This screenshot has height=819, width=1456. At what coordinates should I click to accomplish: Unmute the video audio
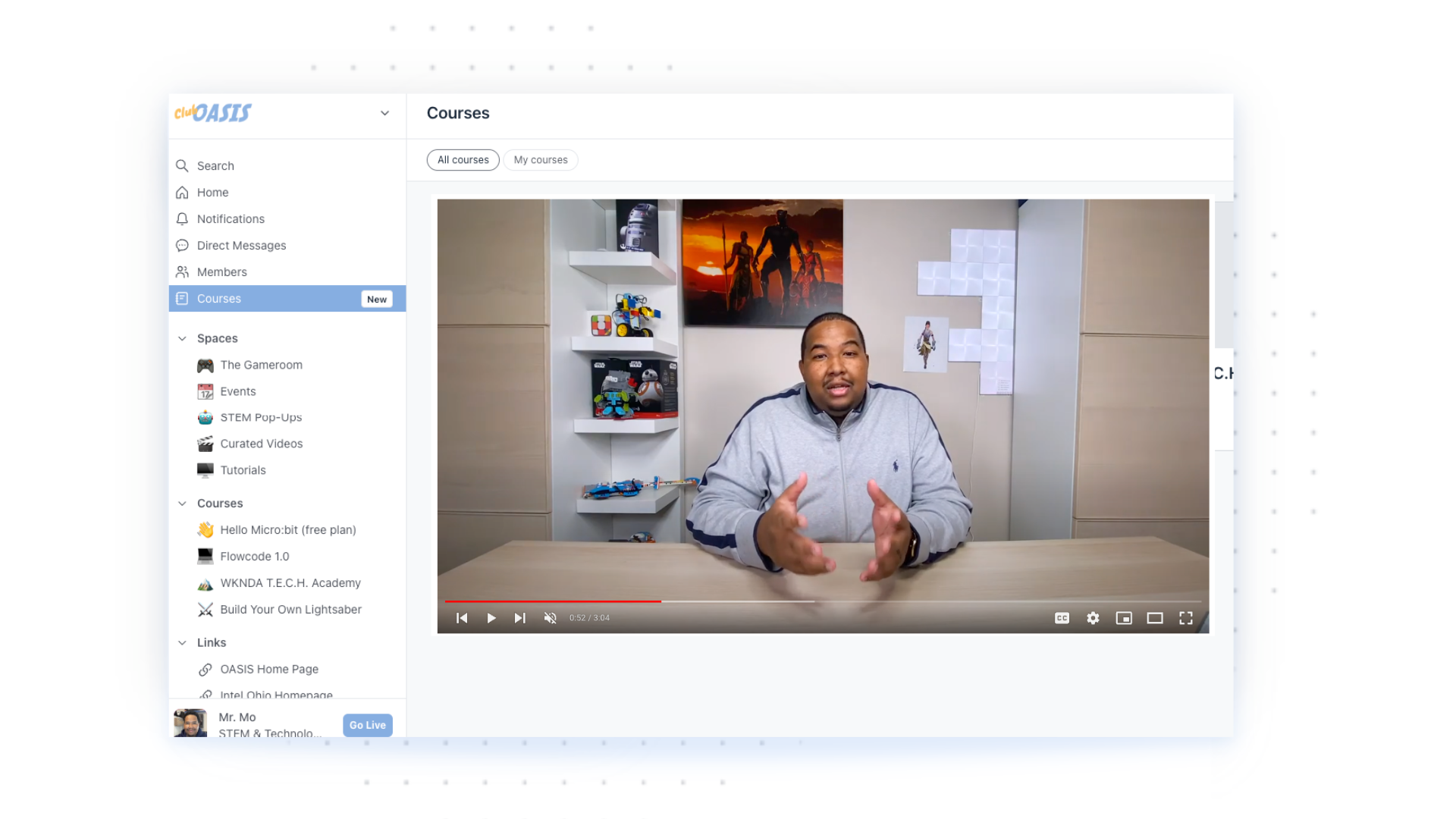point(551,618)
